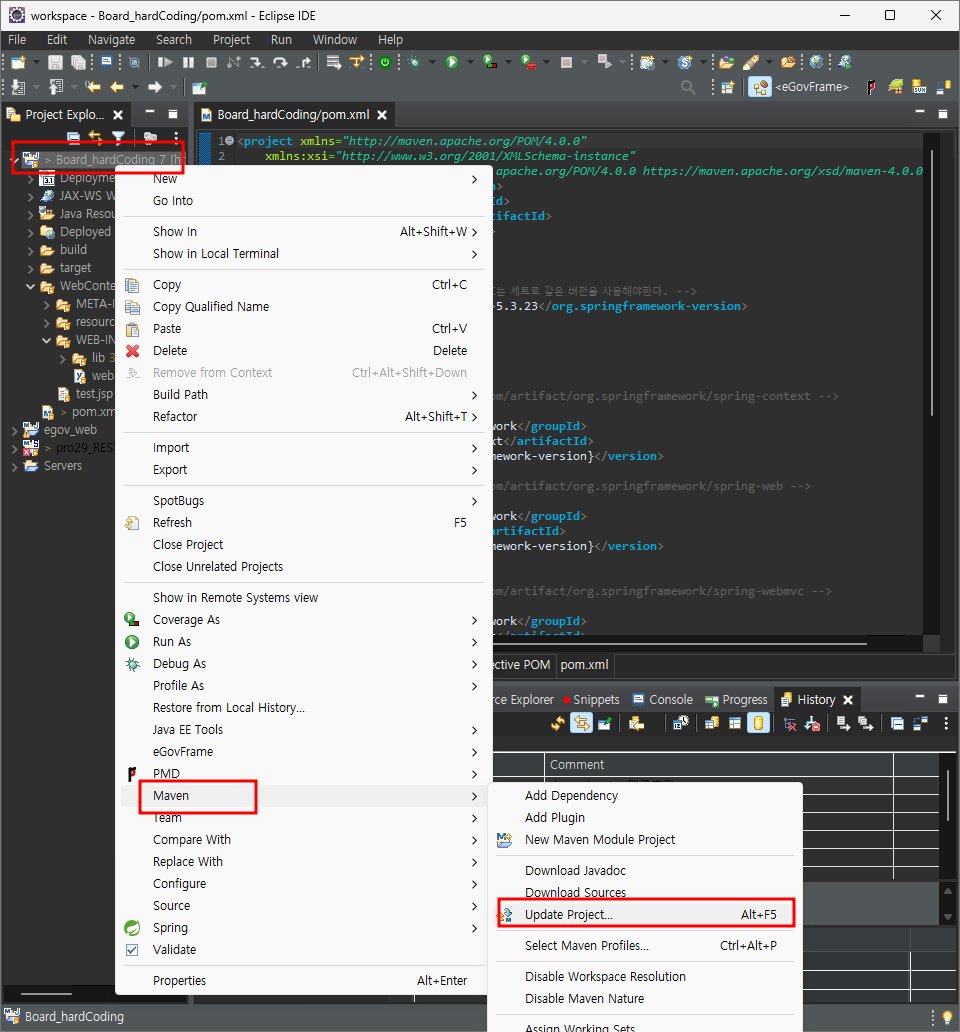Open the New wizard dropdown arrow
Screen dimensions: 960x1032
point(36,63)
